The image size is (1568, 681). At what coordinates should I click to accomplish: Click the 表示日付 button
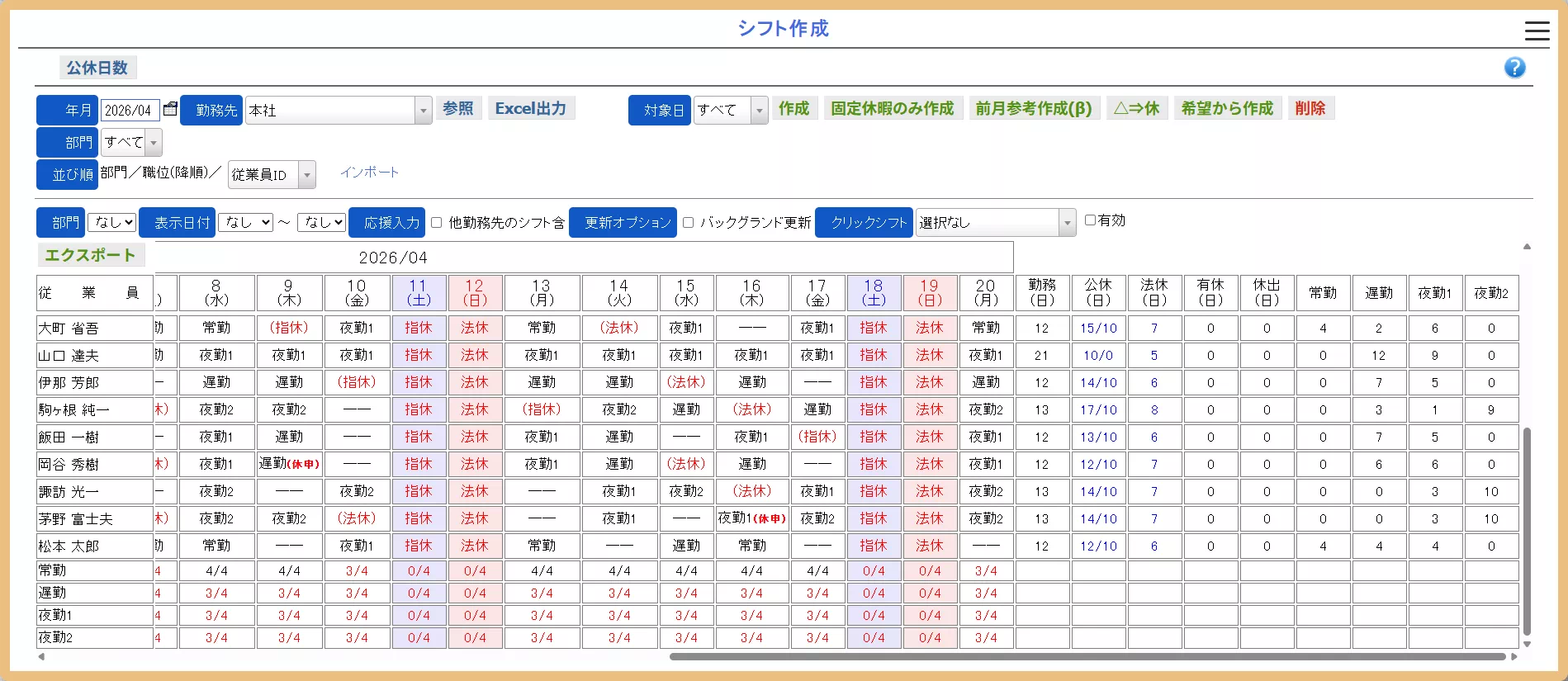click(x=178, y=222)
